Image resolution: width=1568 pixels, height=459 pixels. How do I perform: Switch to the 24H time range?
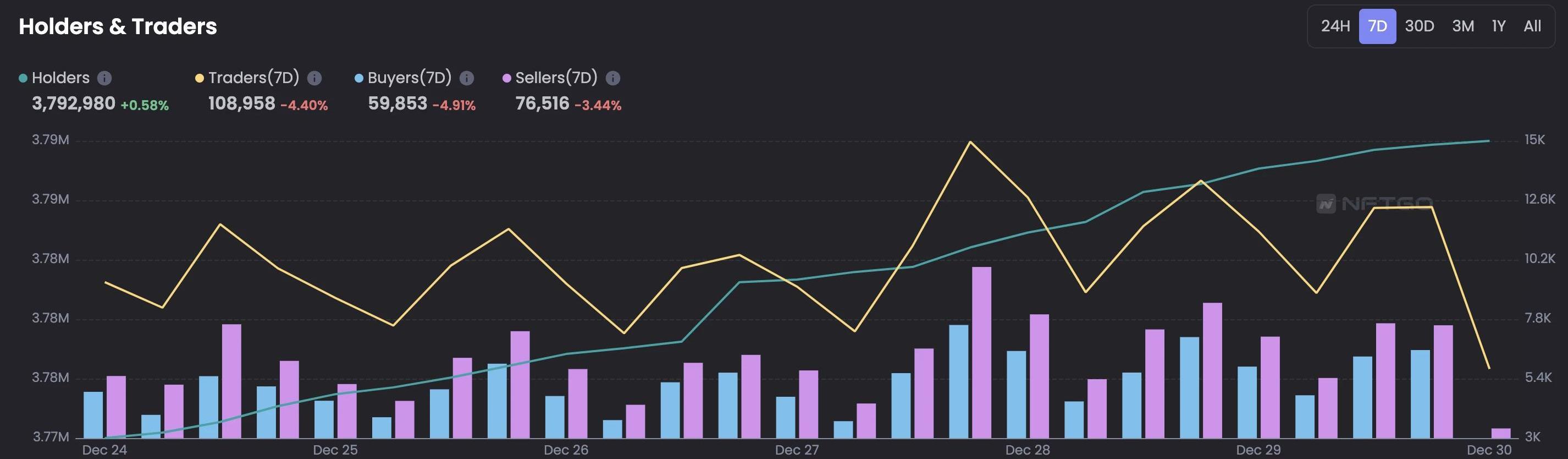[1335, 26]
